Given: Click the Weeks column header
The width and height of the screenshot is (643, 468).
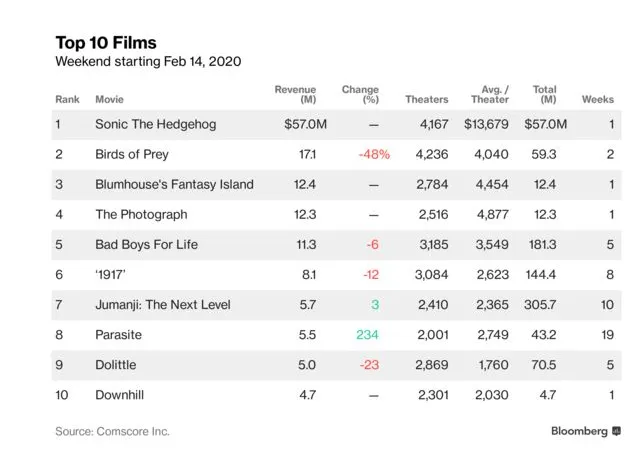Looking at the screenshot, I should [x=598, y=100].
